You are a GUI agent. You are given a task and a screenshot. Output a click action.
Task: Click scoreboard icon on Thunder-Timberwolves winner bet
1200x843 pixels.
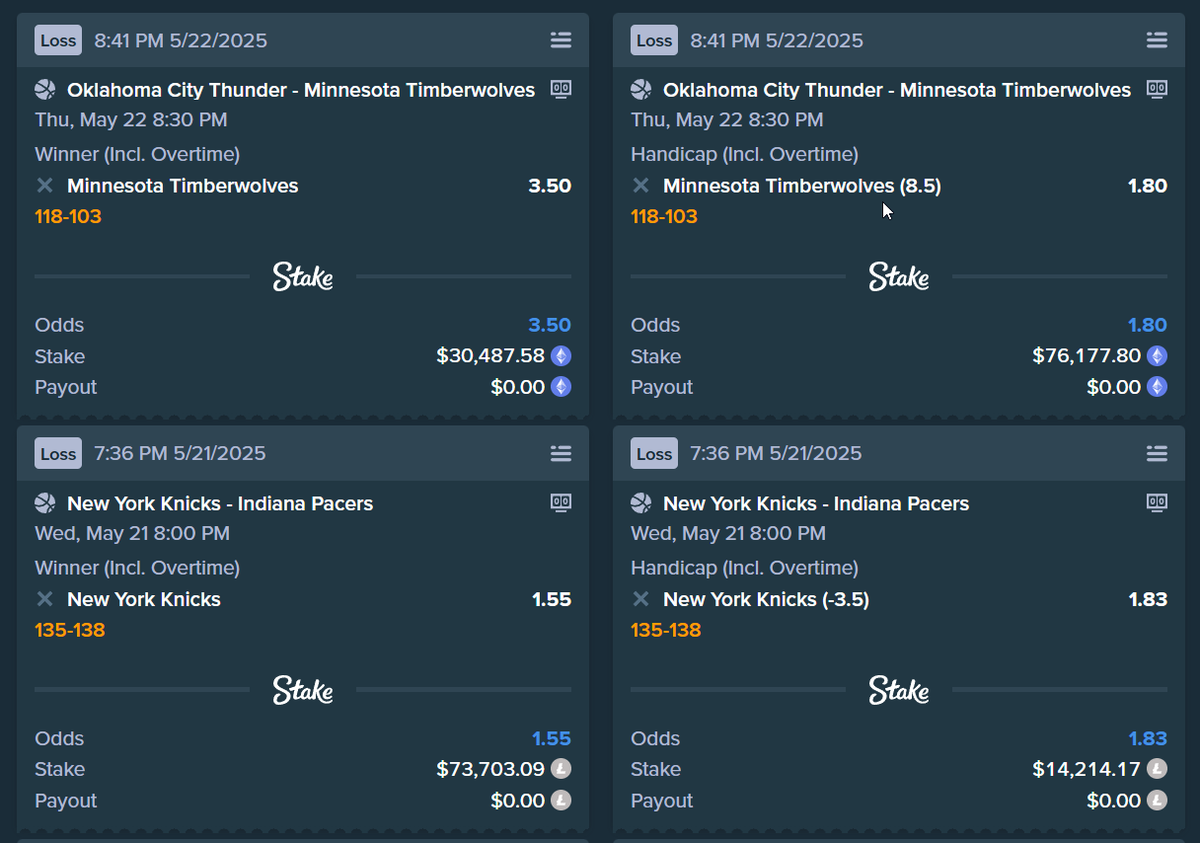point(561,89)
